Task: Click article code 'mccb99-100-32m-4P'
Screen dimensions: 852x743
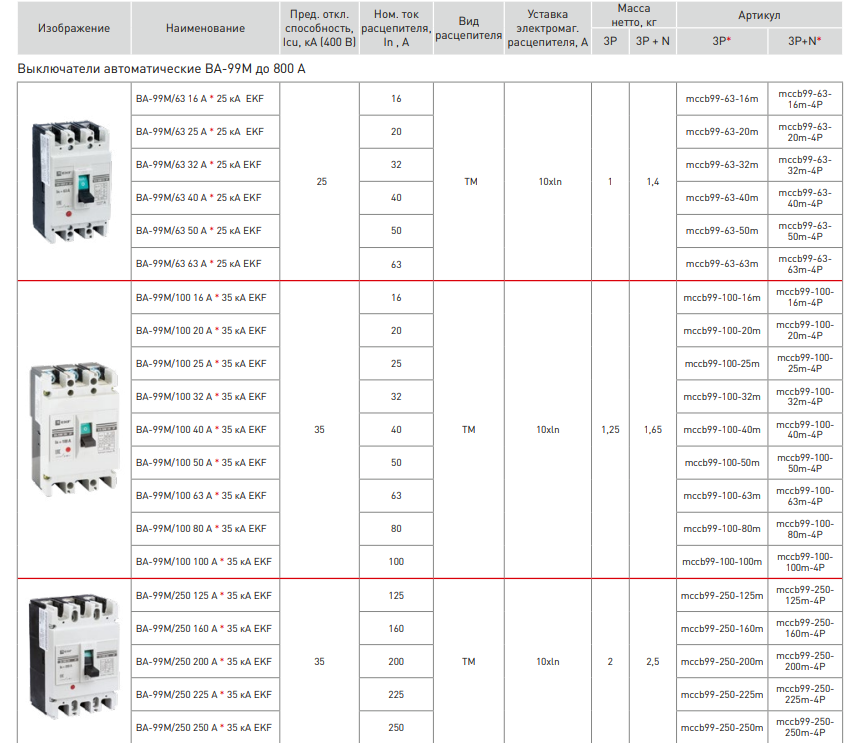Action: click(805, 397)
